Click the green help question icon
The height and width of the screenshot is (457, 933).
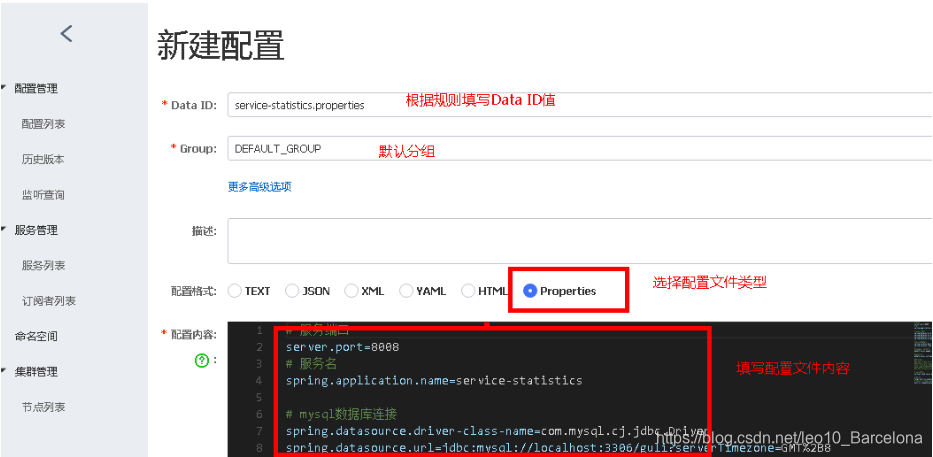point(202,361)
